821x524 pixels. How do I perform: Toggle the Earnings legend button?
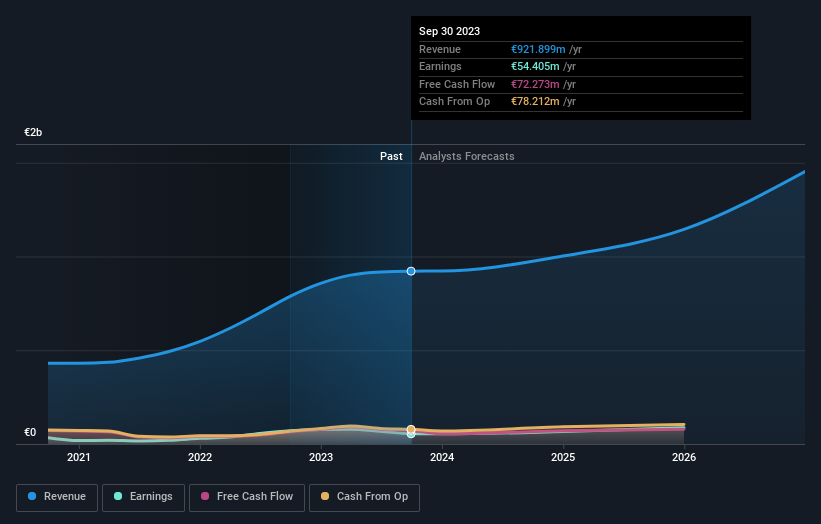point(143,497)
